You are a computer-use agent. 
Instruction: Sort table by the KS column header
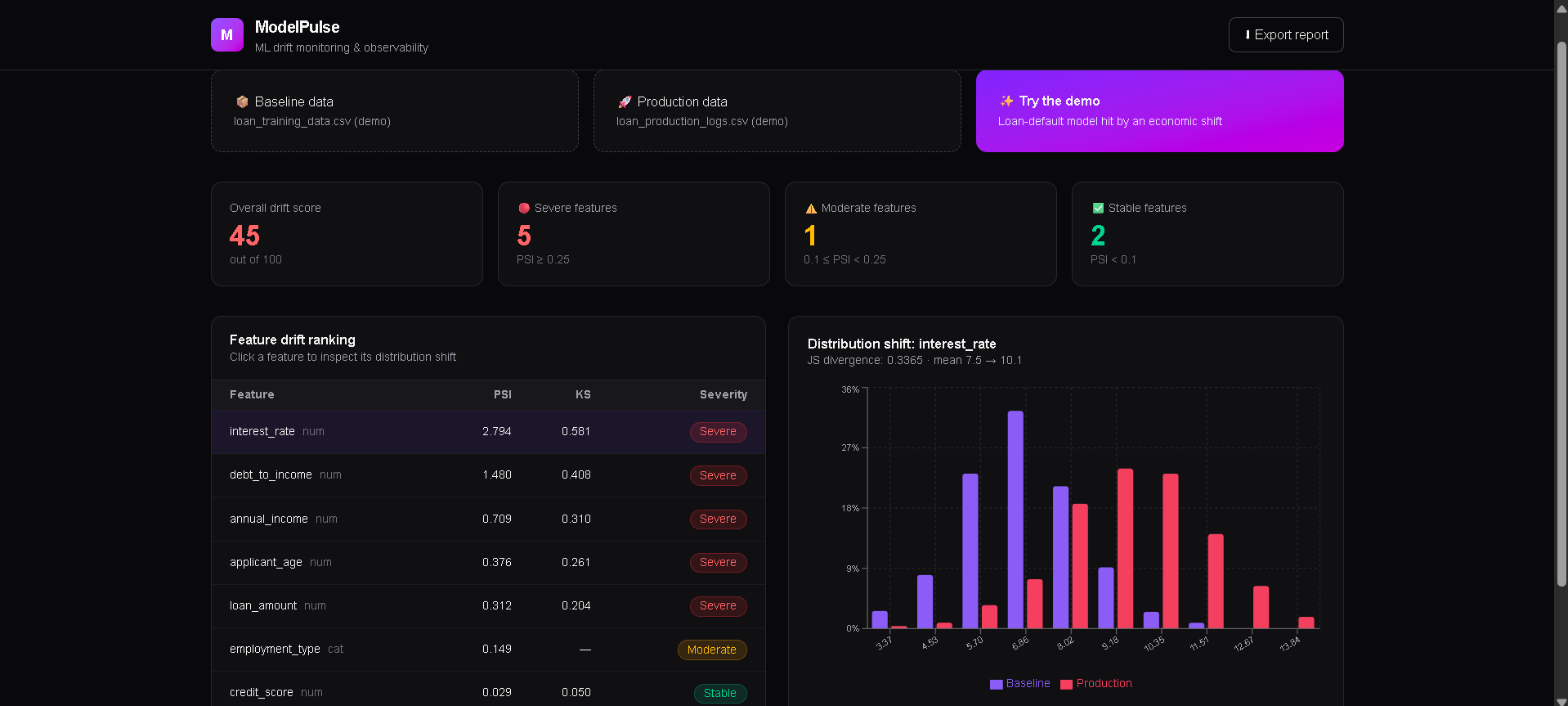(x=583, y=394)
